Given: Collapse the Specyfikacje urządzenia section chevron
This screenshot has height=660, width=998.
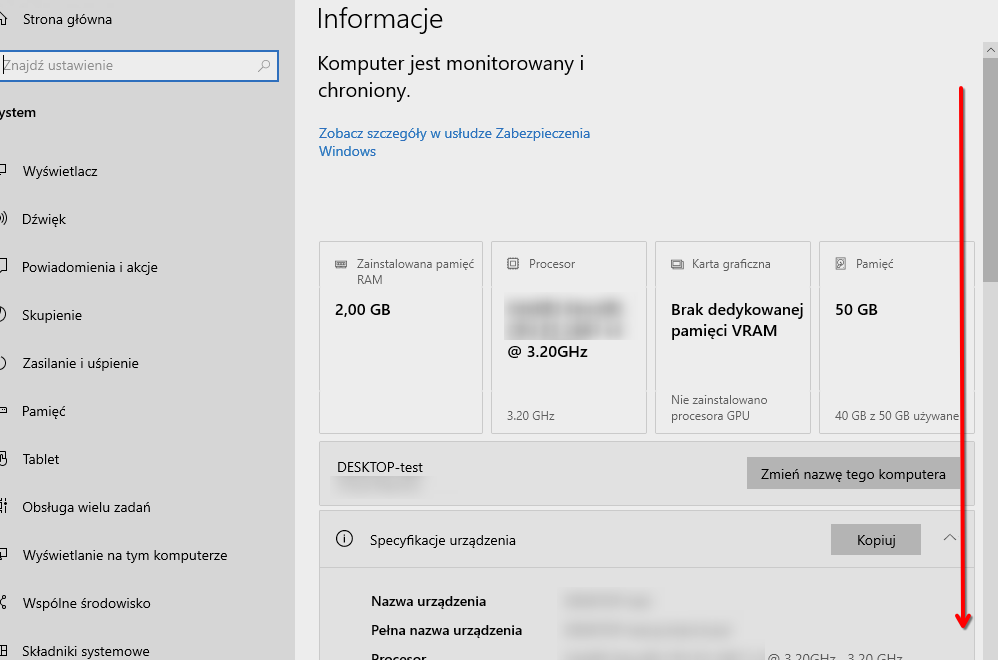Looking at the screenshot, I should [950, 538].
